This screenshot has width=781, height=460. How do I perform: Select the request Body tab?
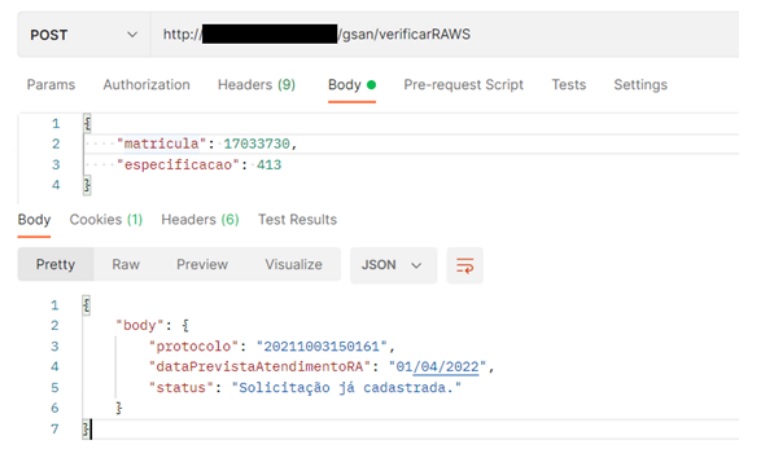click(345, 85)
